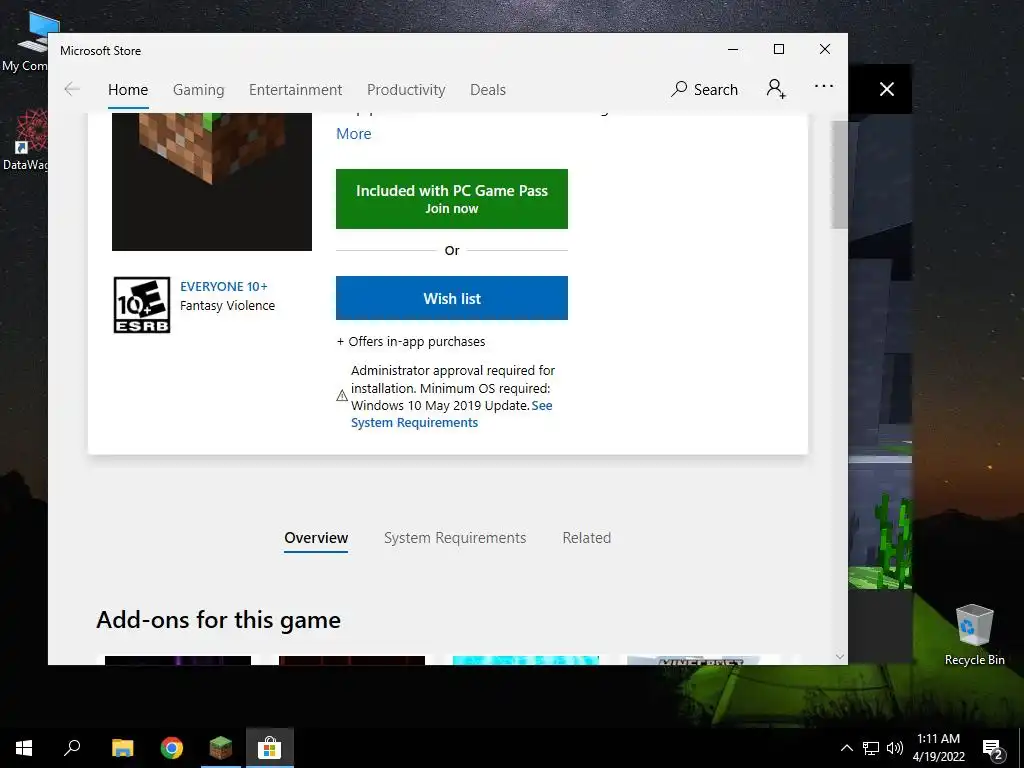This screenshot has width=1024, height=768.
Task: Open File Explorer from the taskbar
Action: 122,748
